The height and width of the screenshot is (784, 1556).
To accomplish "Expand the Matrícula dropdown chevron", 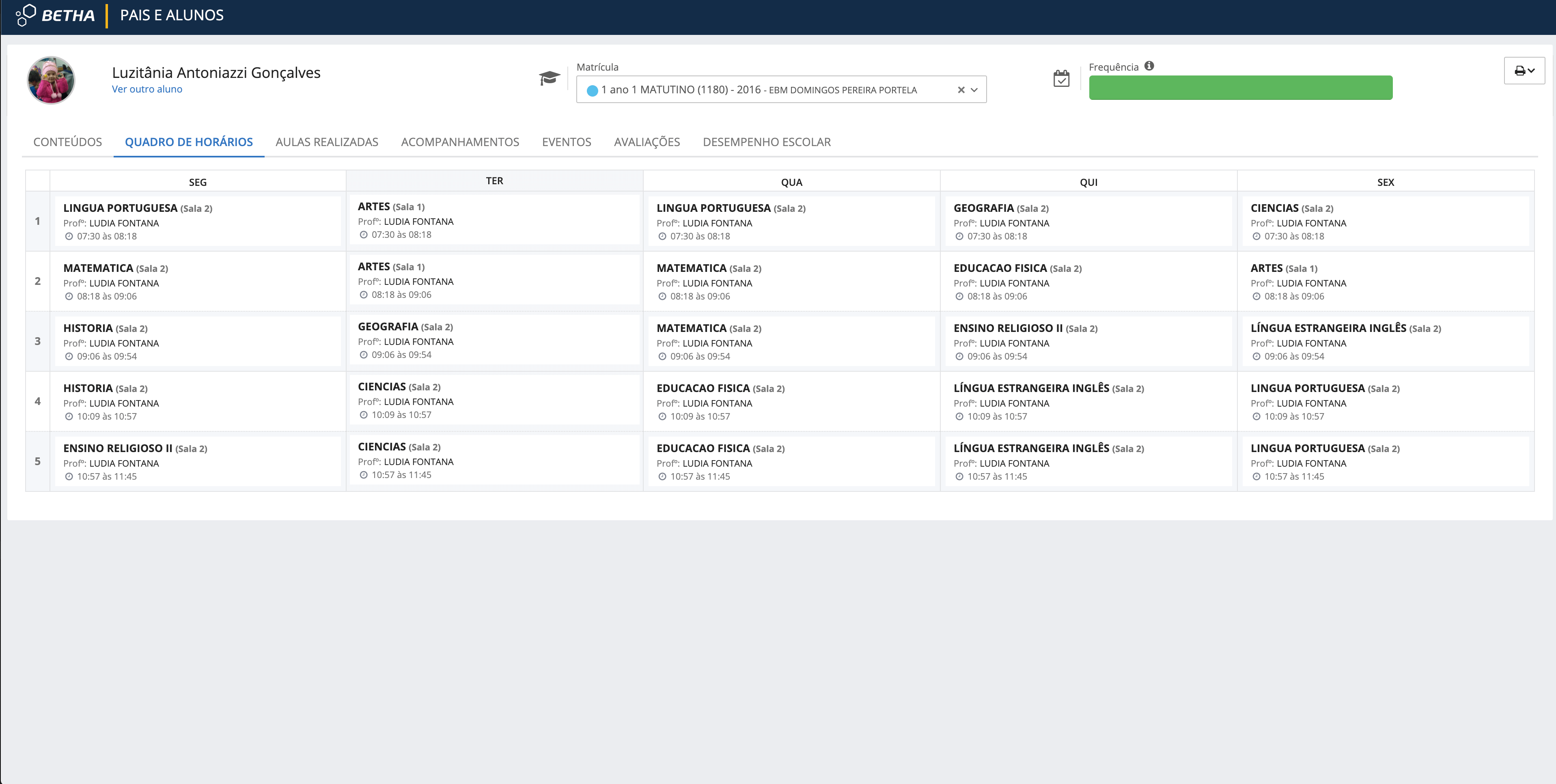I will click(x=974, y=90).
